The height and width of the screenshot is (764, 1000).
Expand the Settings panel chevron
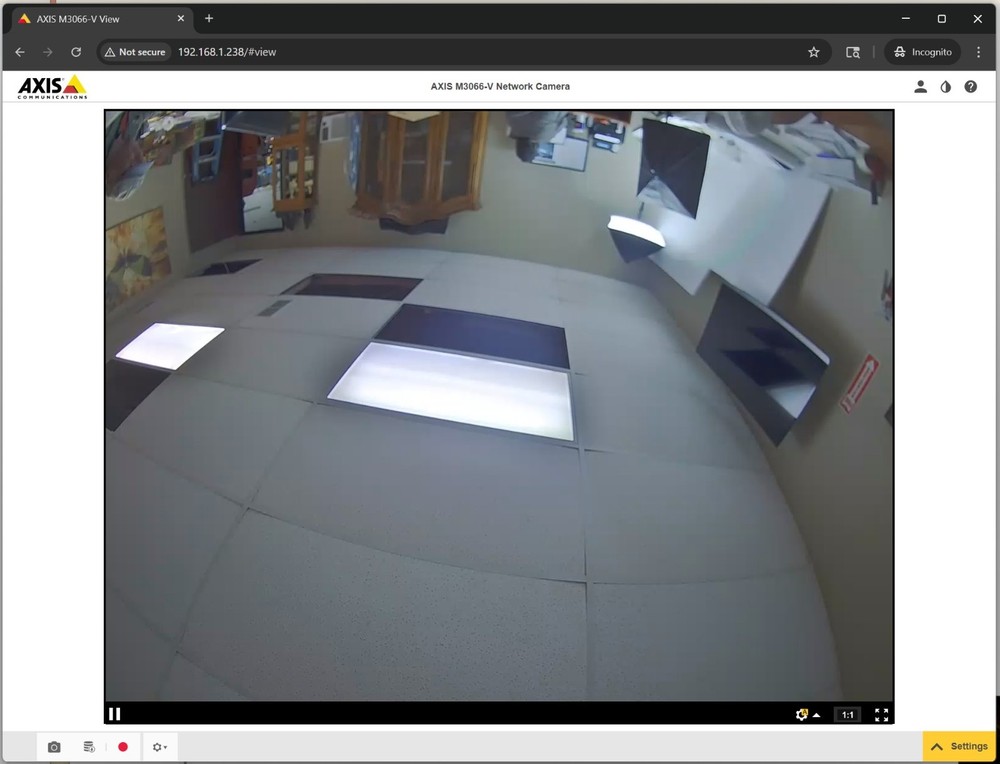click(x=937, y=746)
